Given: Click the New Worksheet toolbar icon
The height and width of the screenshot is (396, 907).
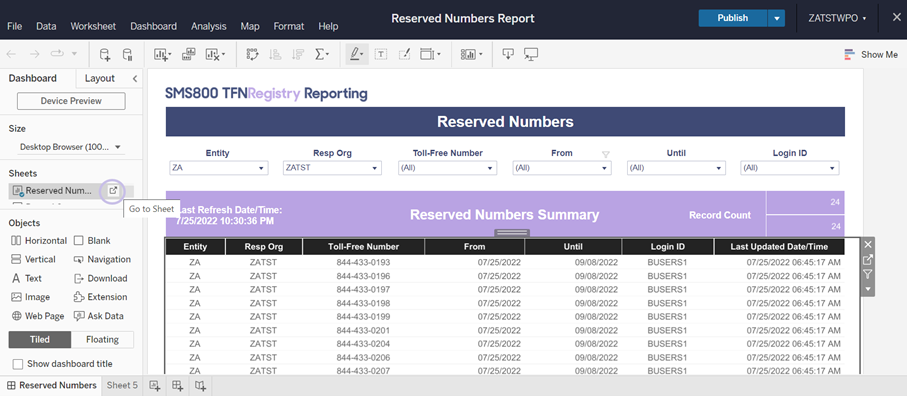Looking at the screenshot, I should coord(163,54).
